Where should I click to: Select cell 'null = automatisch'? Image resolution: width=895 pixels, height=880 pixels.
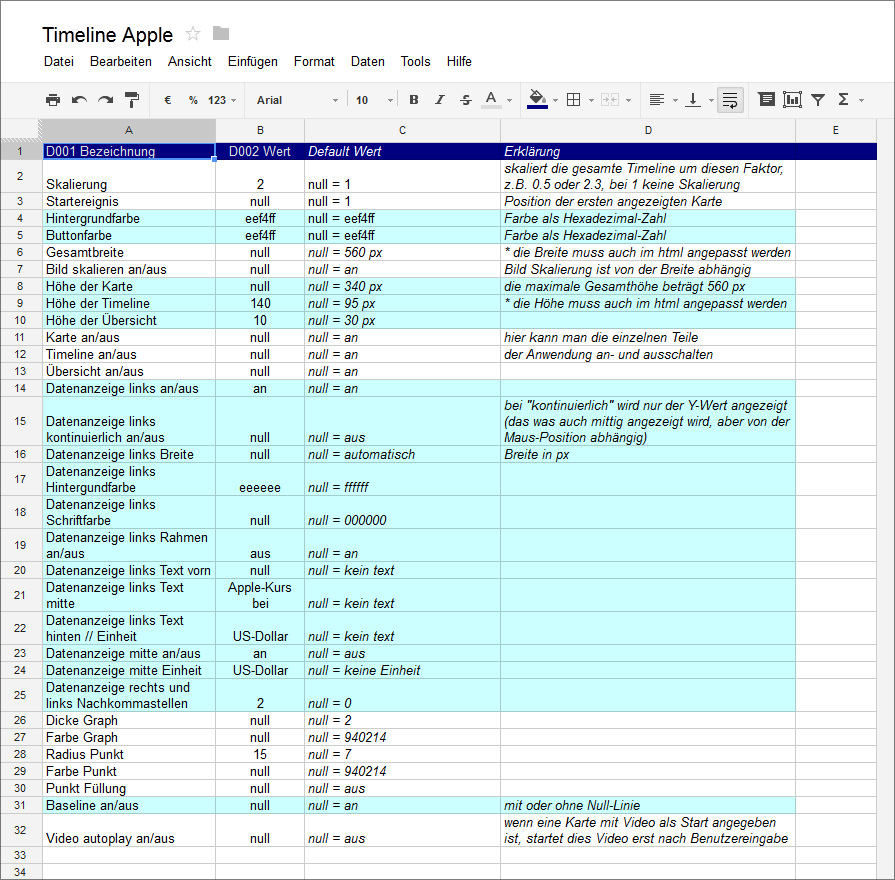pos(402,454)
